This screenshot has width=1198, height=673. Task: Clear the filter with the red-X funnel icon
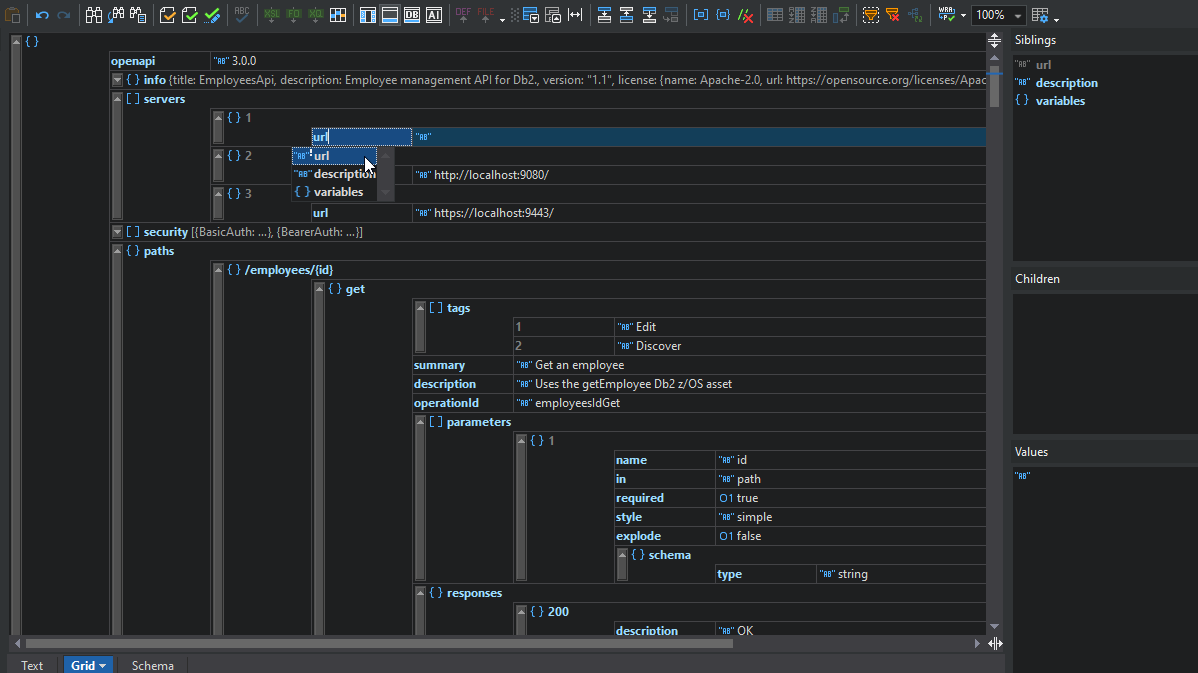point(891,15)
